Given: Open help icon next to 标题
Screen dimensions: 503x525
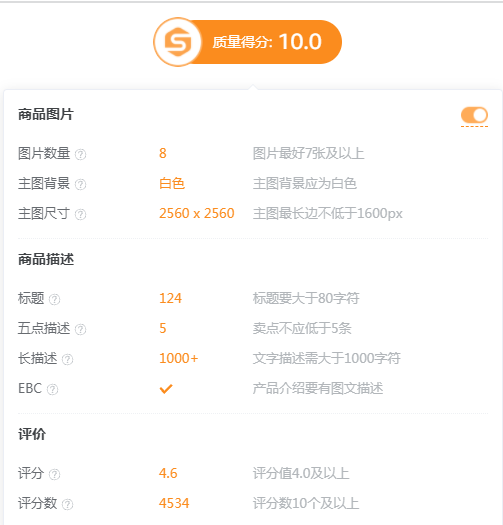Looking at the screenshot, I should (x=54, y=299).
